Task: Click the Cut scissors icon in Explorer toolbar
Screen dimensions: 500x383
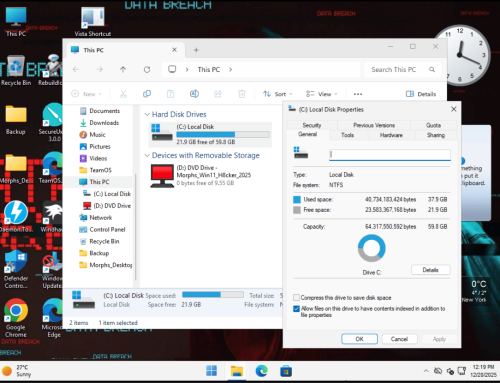Action: click(x=123, y=94)
